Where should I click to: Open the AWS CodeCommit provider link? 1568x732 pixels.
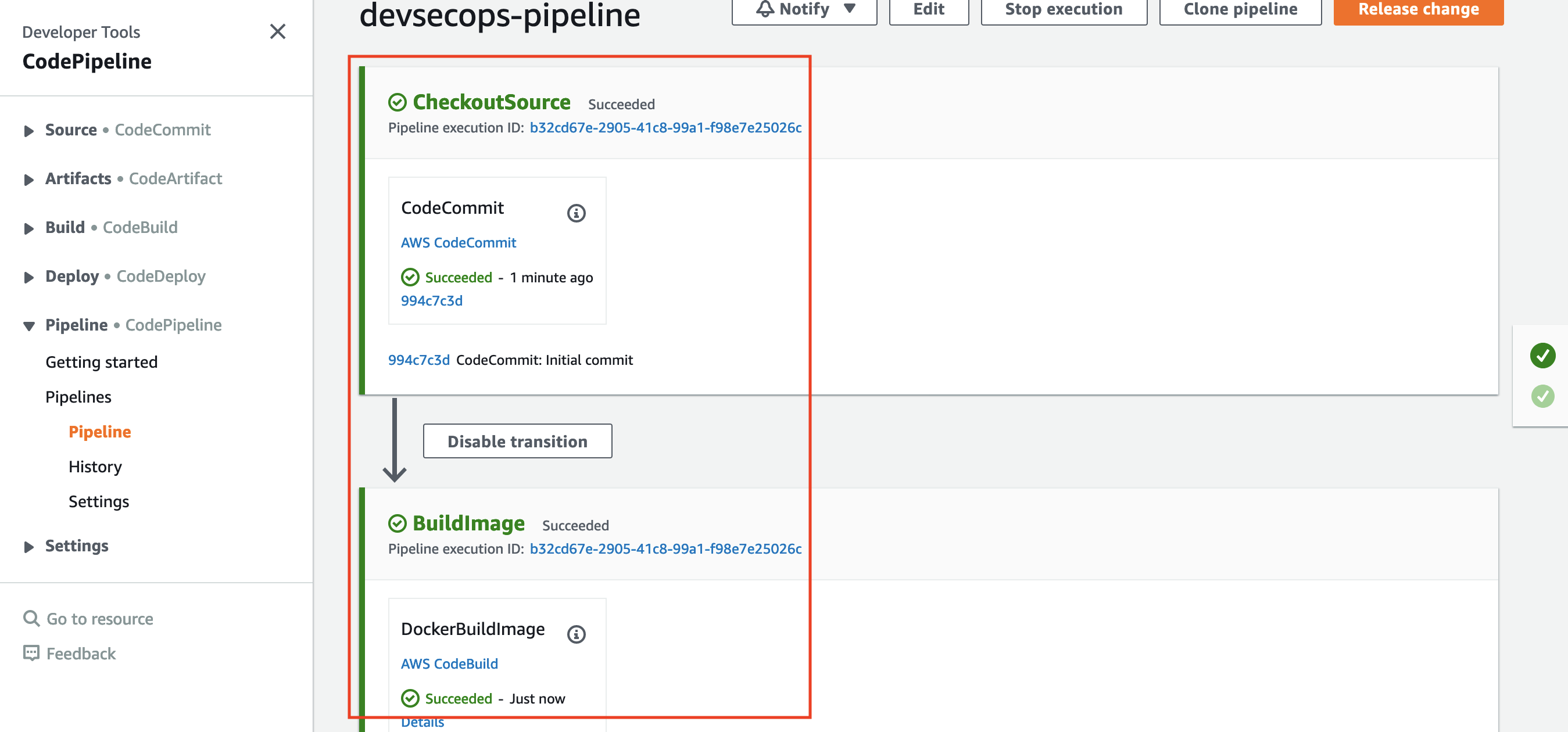coord(459,242)
